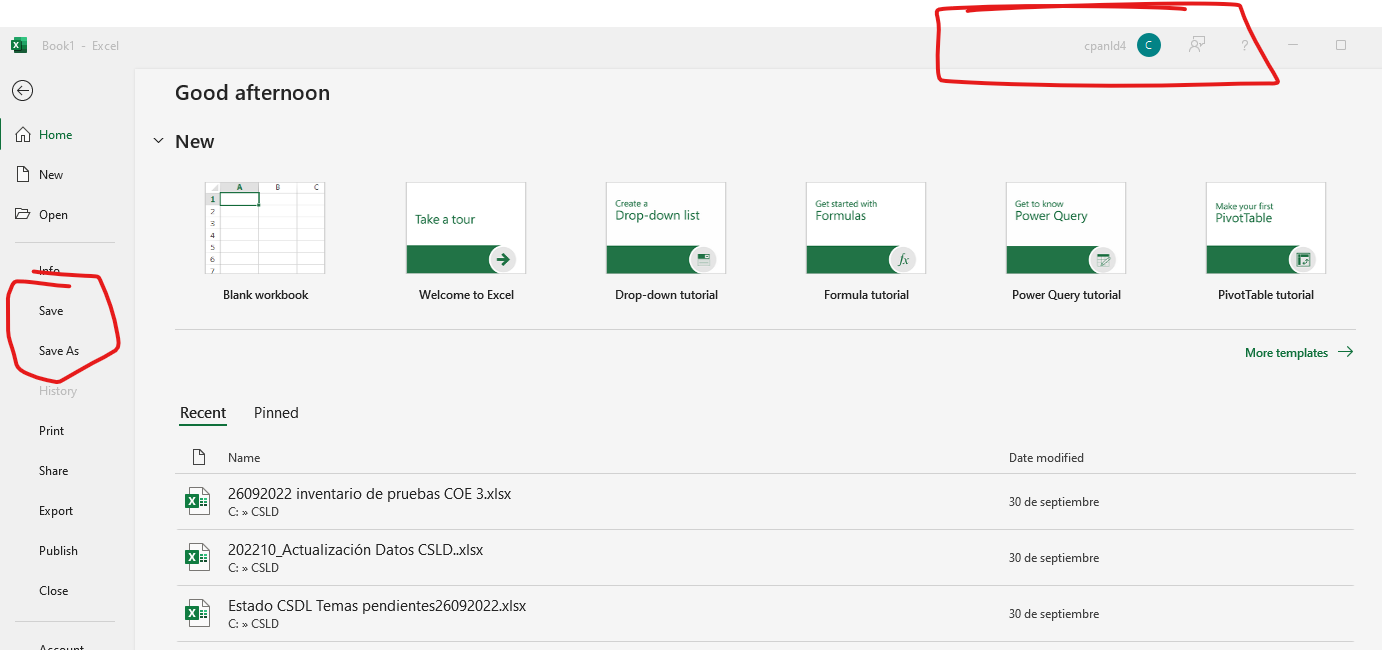Click the Help question mark icon
The height and width of the screenshot is (650, 1382).
[1245, 45]
